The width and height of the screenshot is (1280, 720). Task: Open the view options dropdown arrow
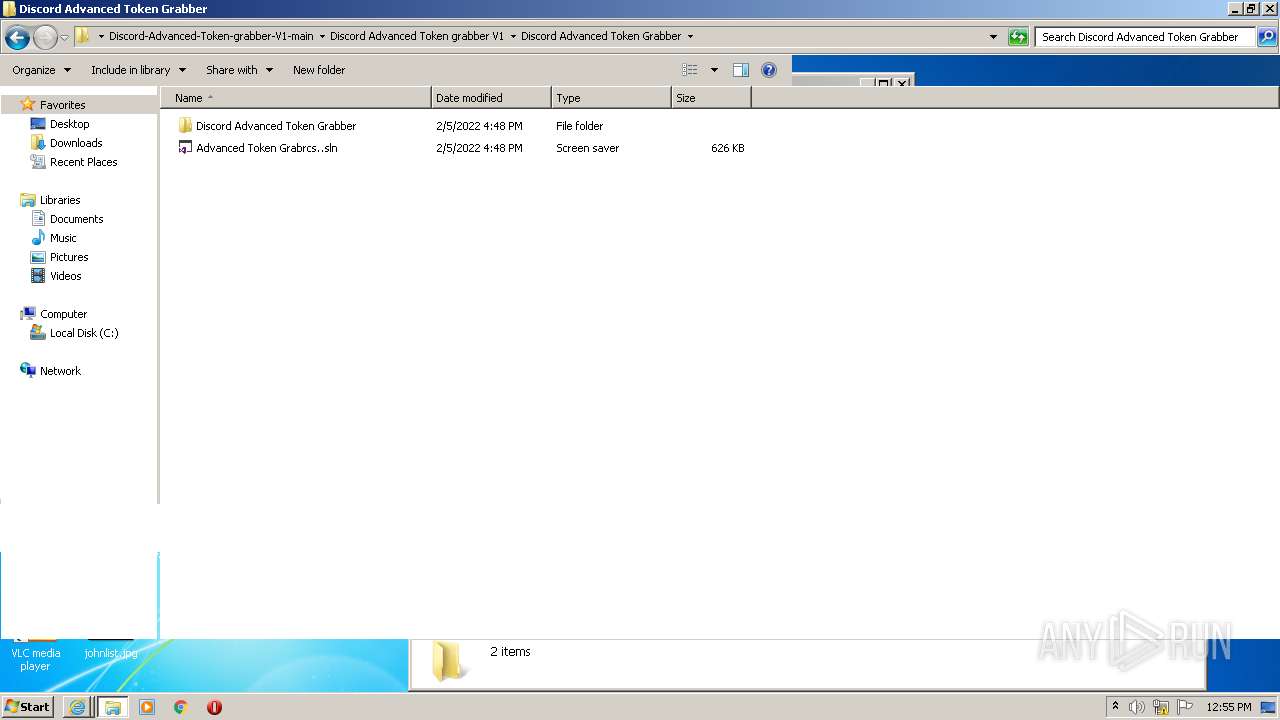tap(714, 70)
